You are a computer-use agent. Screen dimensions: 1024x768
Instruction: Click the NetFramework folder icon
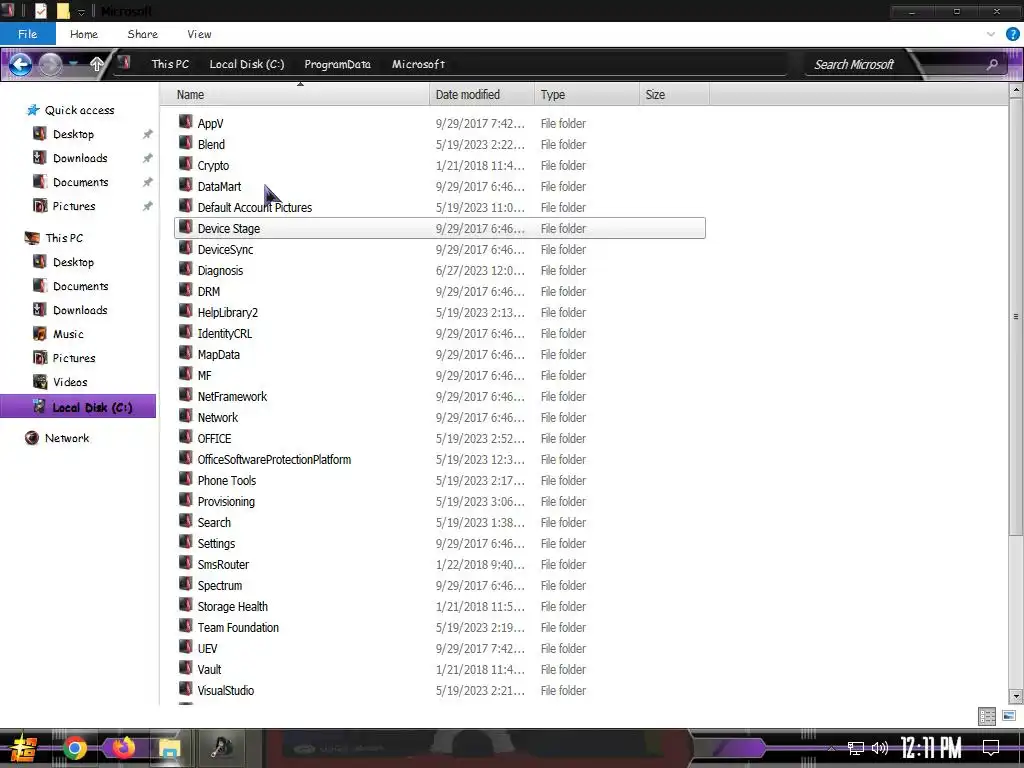(x=185, y=395)
